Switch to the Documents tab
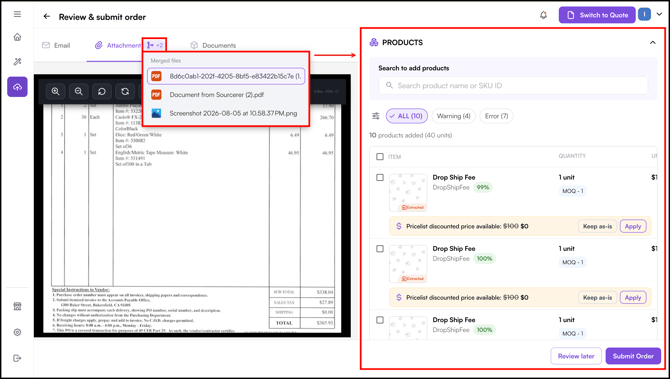Viewport: 670px width, 379px height. pos(213,45)
